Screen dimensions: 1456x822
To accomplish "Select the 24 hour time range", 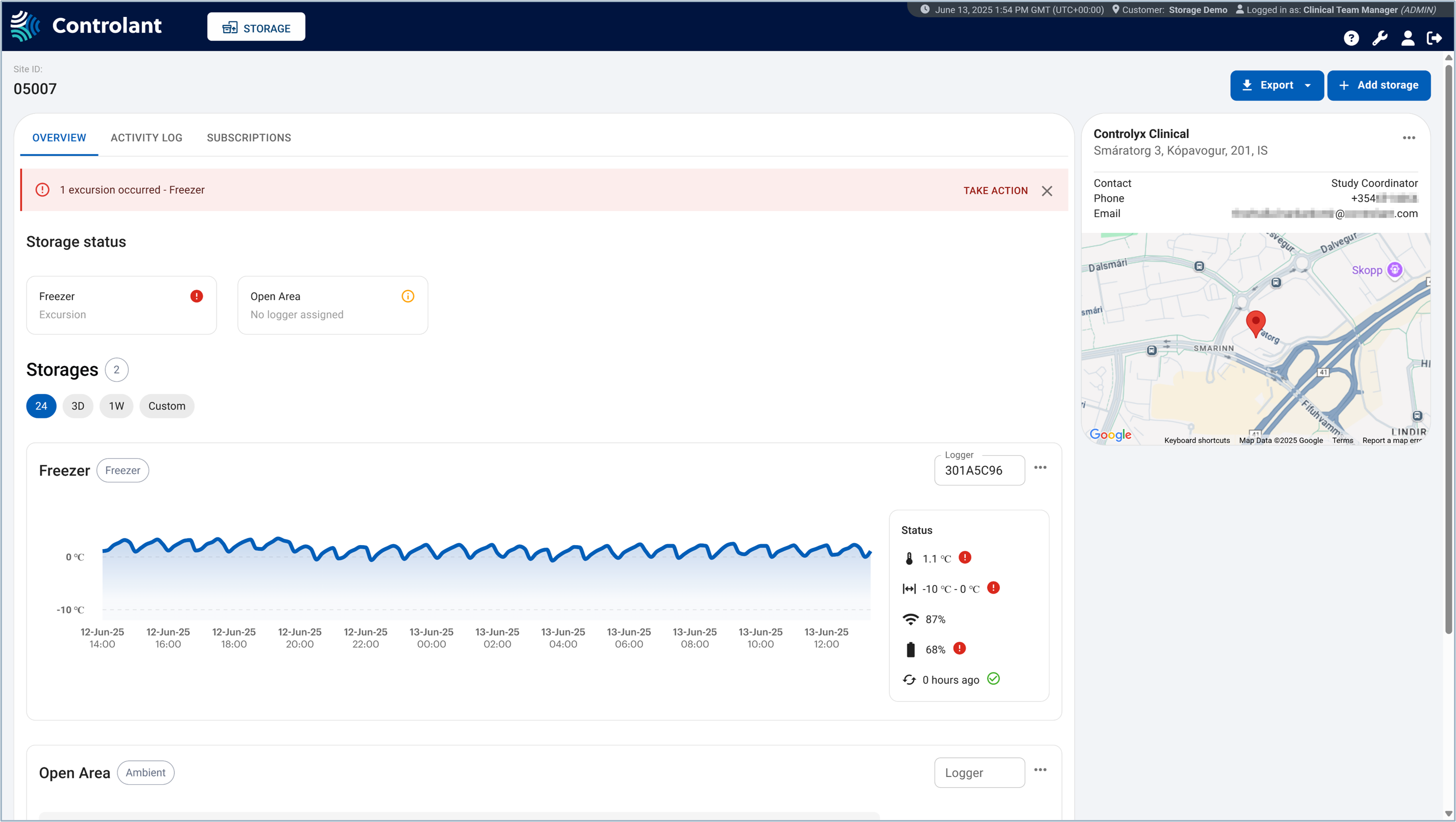I will click(x=41, y=406).
